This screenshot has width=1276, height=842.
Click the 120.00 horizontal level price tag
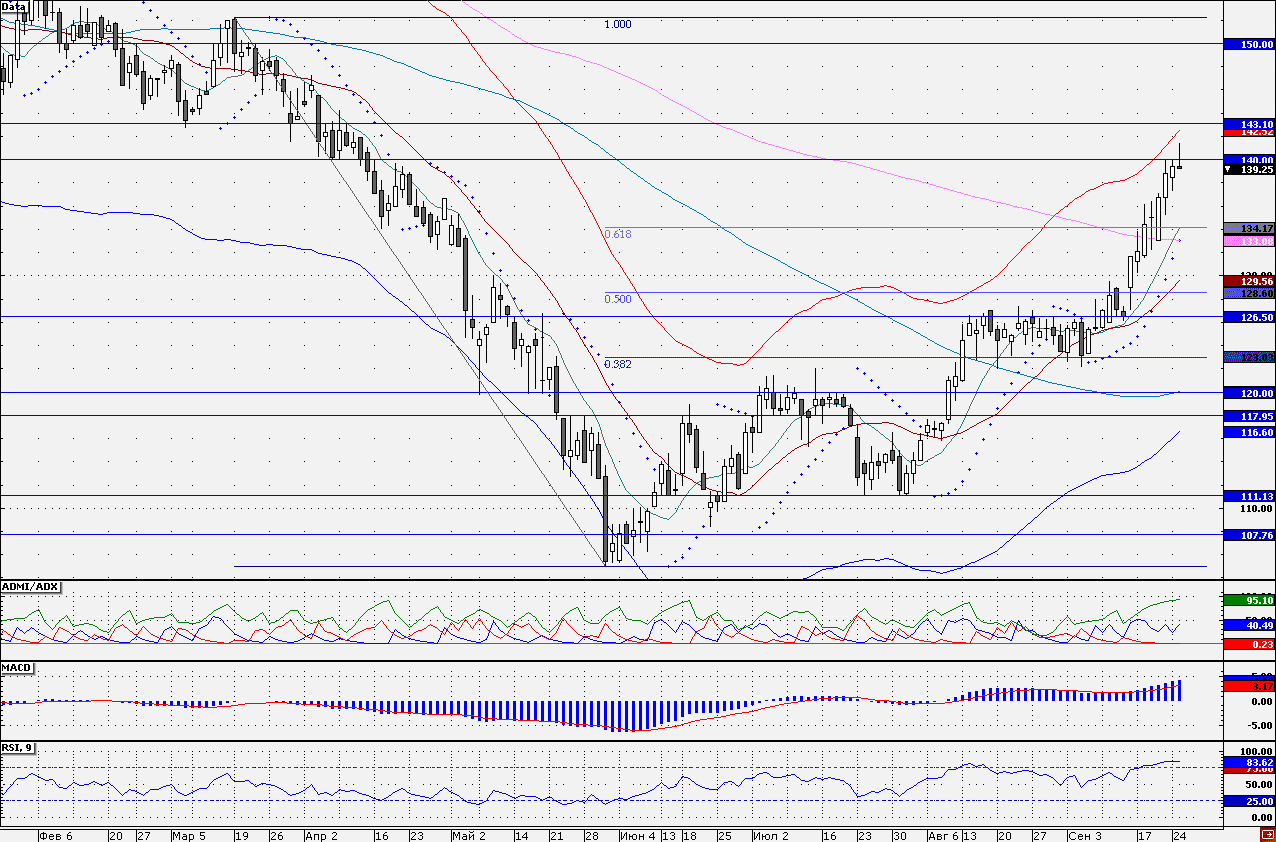click(1249, 394)
